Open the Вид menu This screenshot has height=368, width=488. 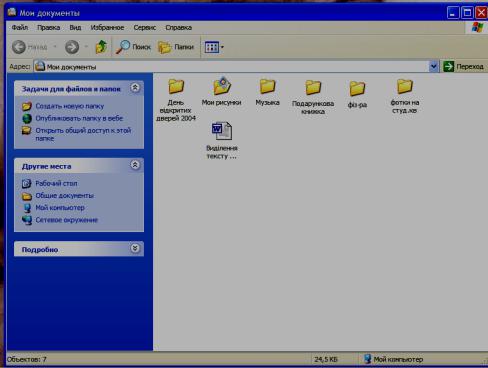[75, 28]
